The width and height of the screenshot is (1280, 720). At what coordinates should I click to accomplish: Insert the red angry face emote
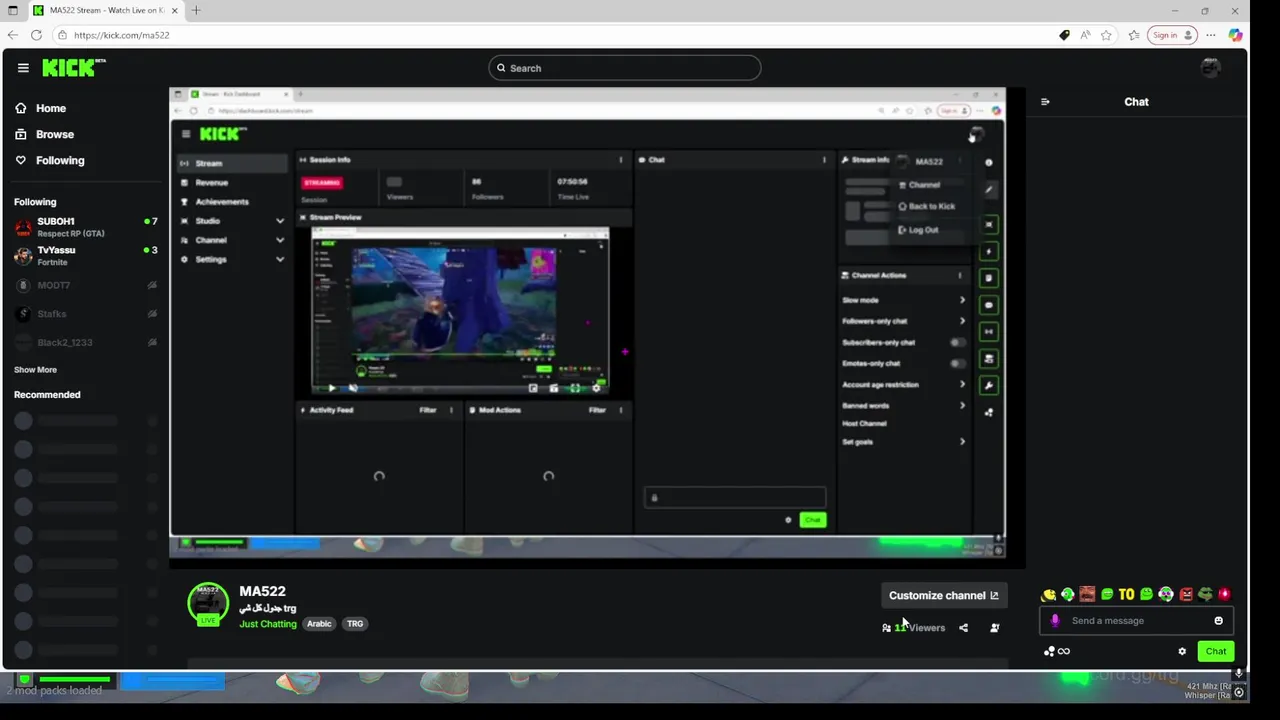(x=1186, y=594)
